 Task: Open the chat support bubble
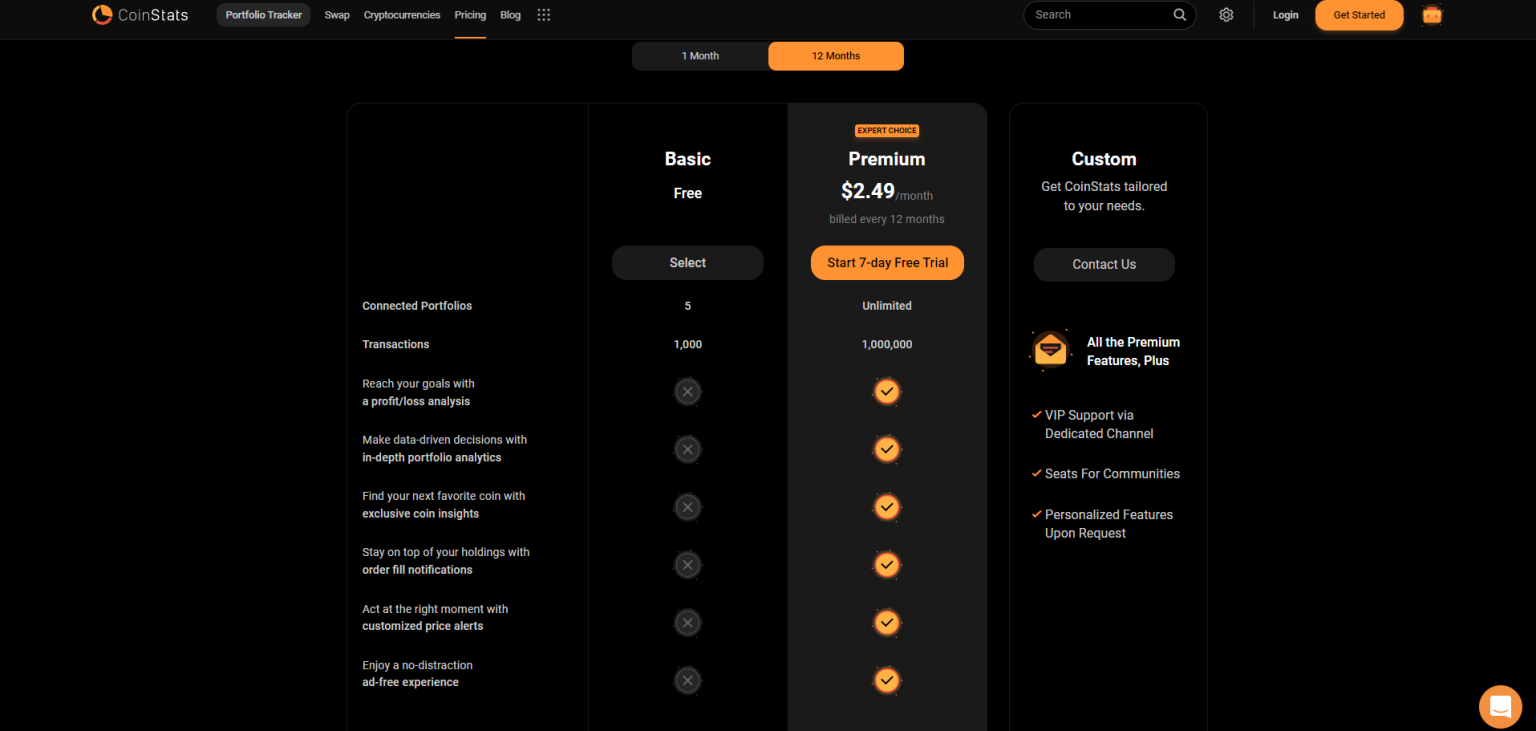tap(1499, 706)
